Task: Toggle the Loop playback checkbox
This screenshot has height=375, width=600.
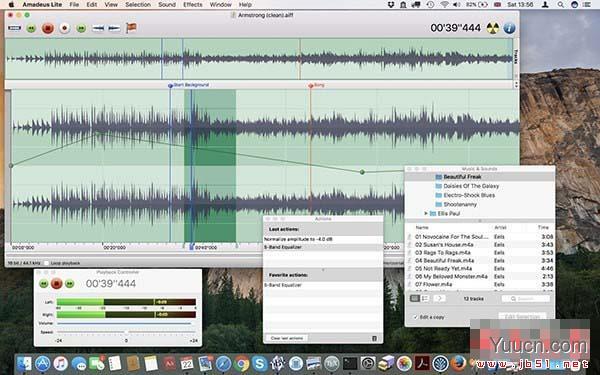Action: click(x=46, y=263)
